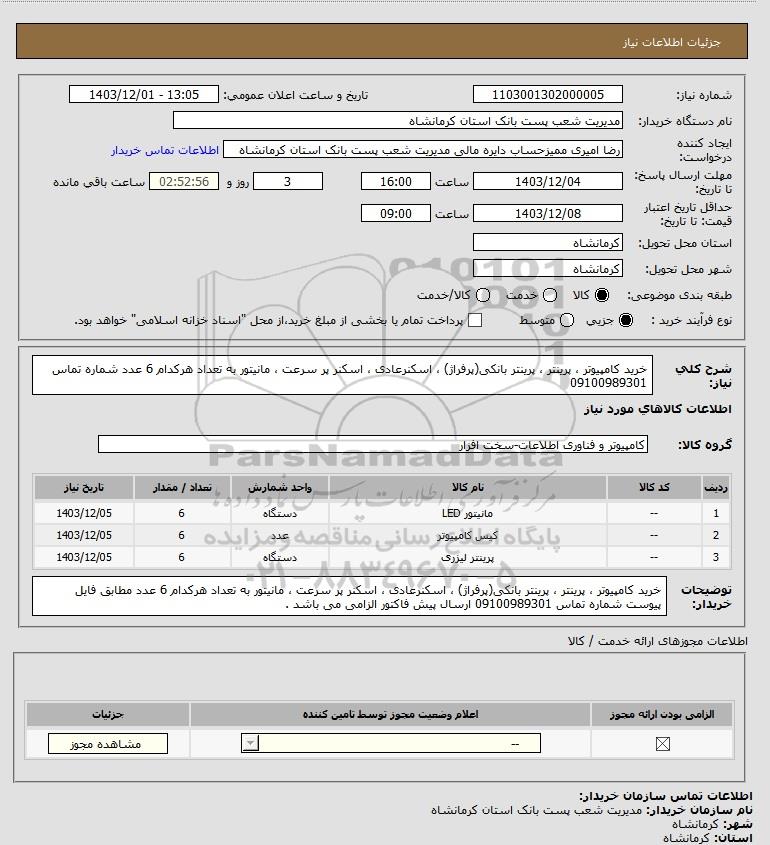This screenshot has width=770, height=845.
Task: Select the خدمت radio button
Action: (550, 295)
